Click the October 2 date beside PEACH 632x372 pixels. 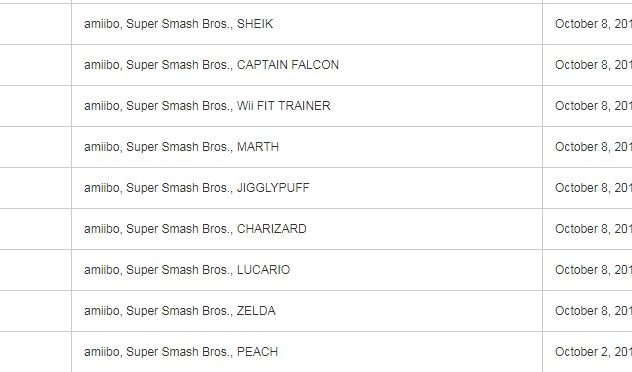(593, 352)
